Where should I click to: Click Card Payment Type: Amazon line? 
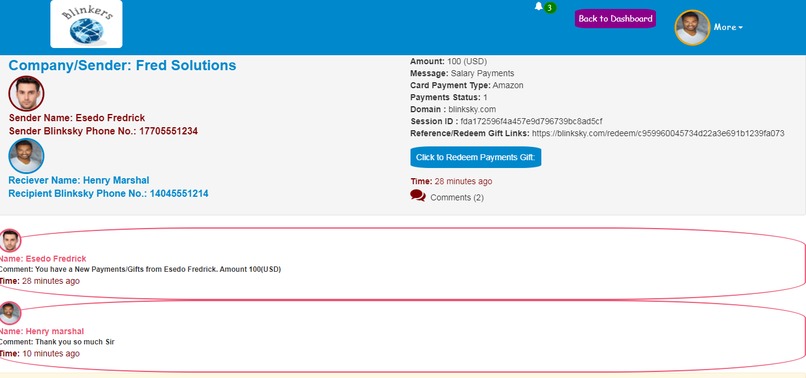click(x=467, y=85)
